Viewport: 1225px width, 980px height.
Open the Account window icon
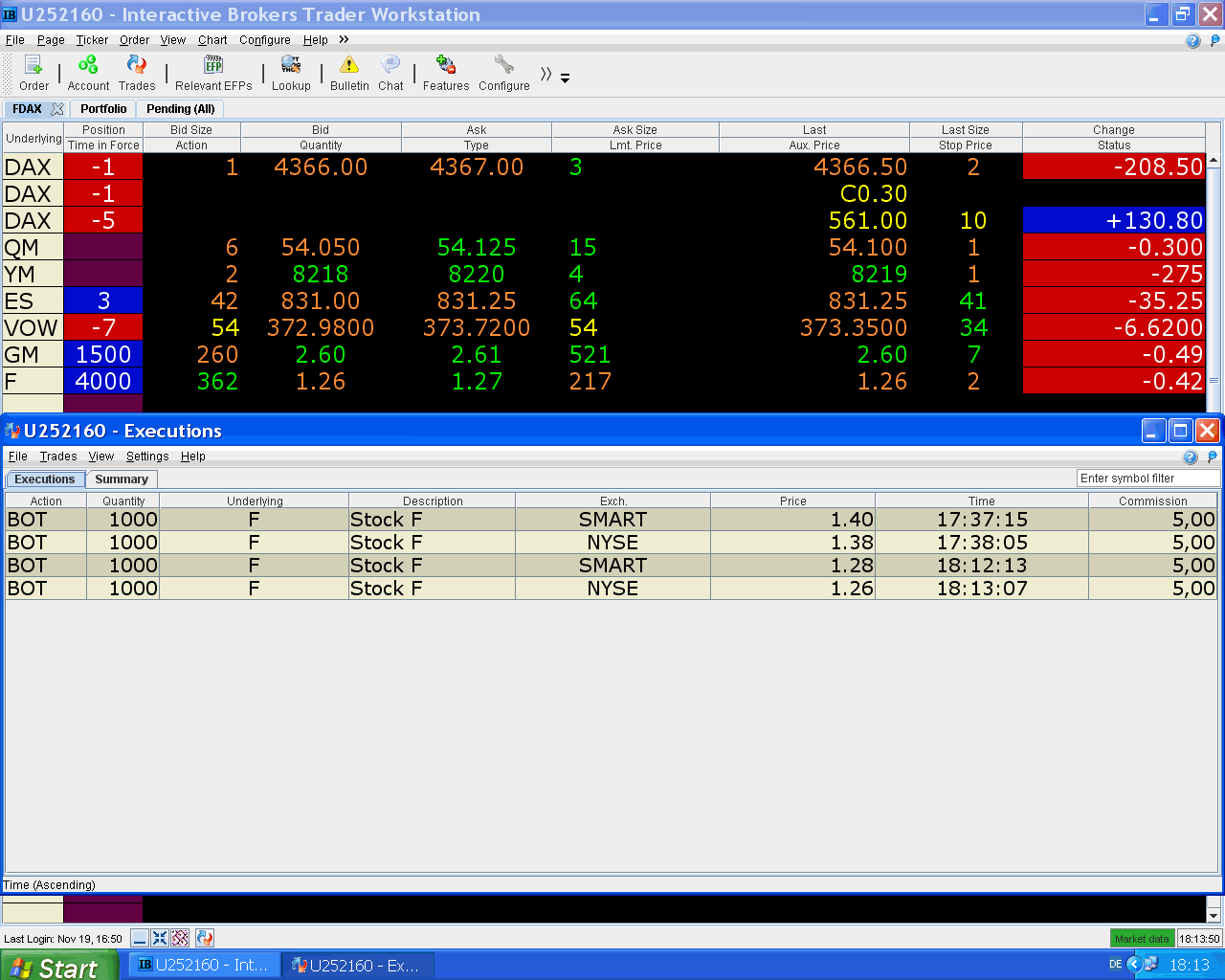(x=88, y=73)
